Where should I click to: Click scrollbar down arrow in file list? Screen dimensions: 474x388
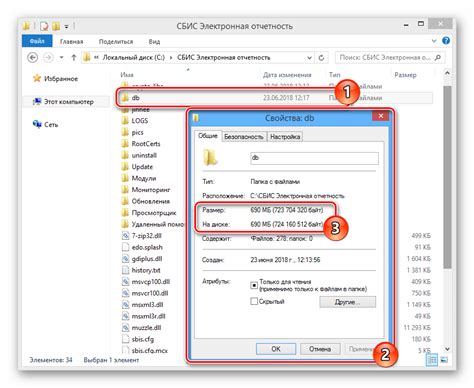[x=447, y=349]
